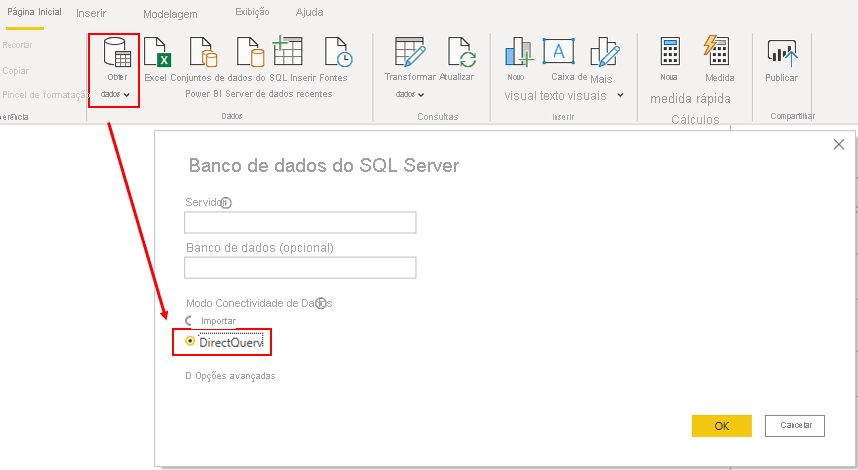Select the Importar radio button
858x470 pixels.
[190, 321]
